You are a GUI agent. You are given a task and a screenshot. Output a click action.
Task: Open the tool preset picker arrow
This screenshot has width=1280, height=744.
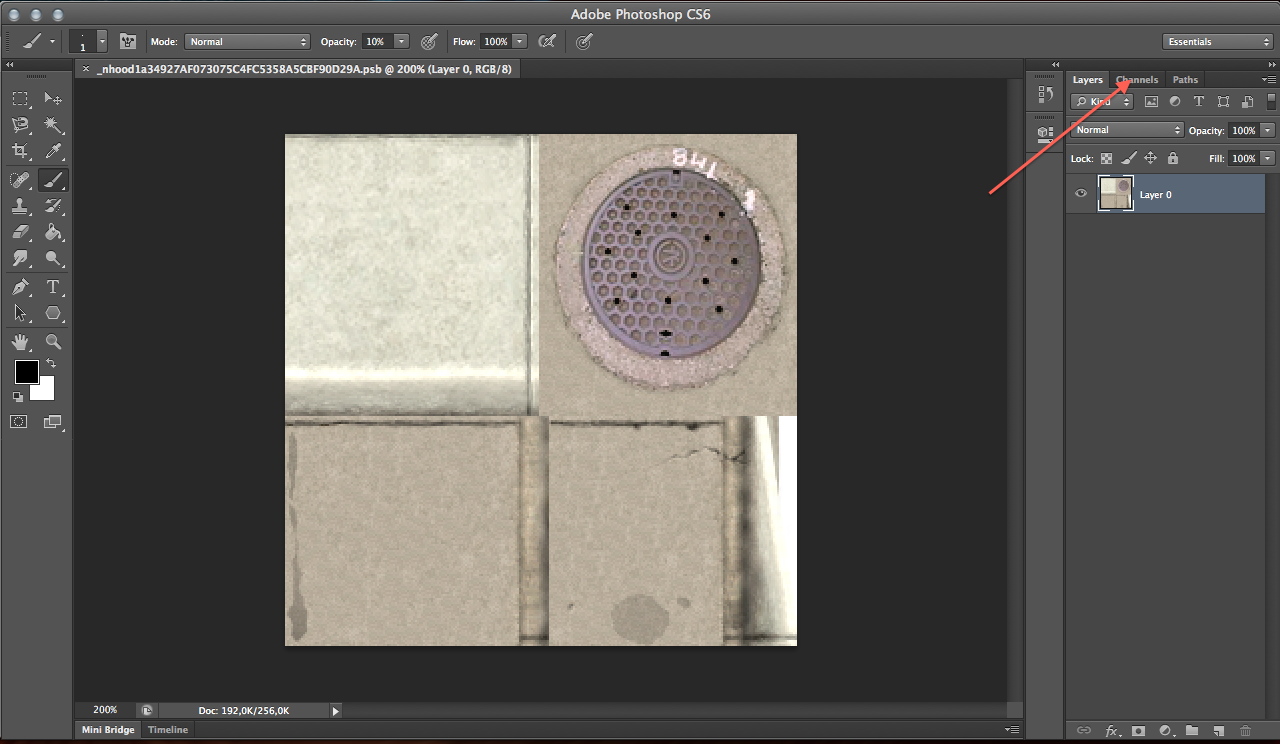click(52, 41)
